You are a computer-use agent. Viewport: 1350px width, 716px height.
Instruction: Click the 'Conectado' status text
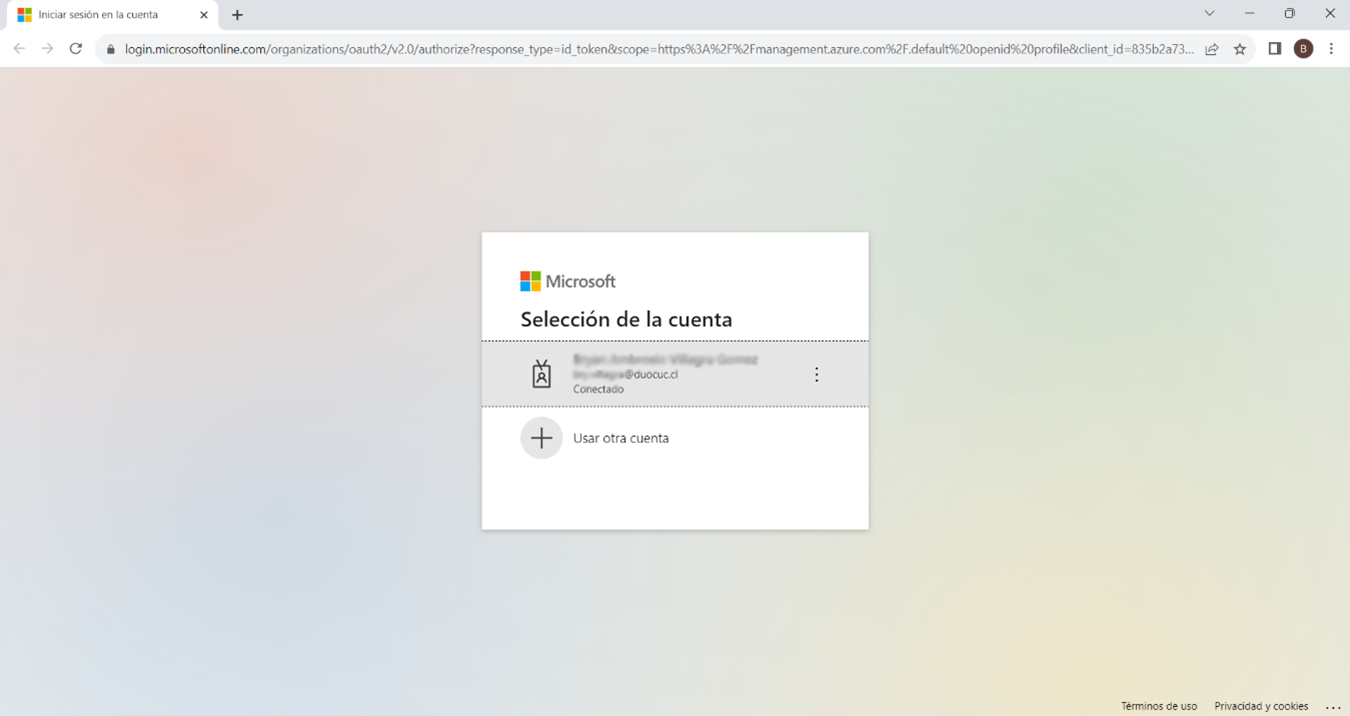click(x=598, y=389)
